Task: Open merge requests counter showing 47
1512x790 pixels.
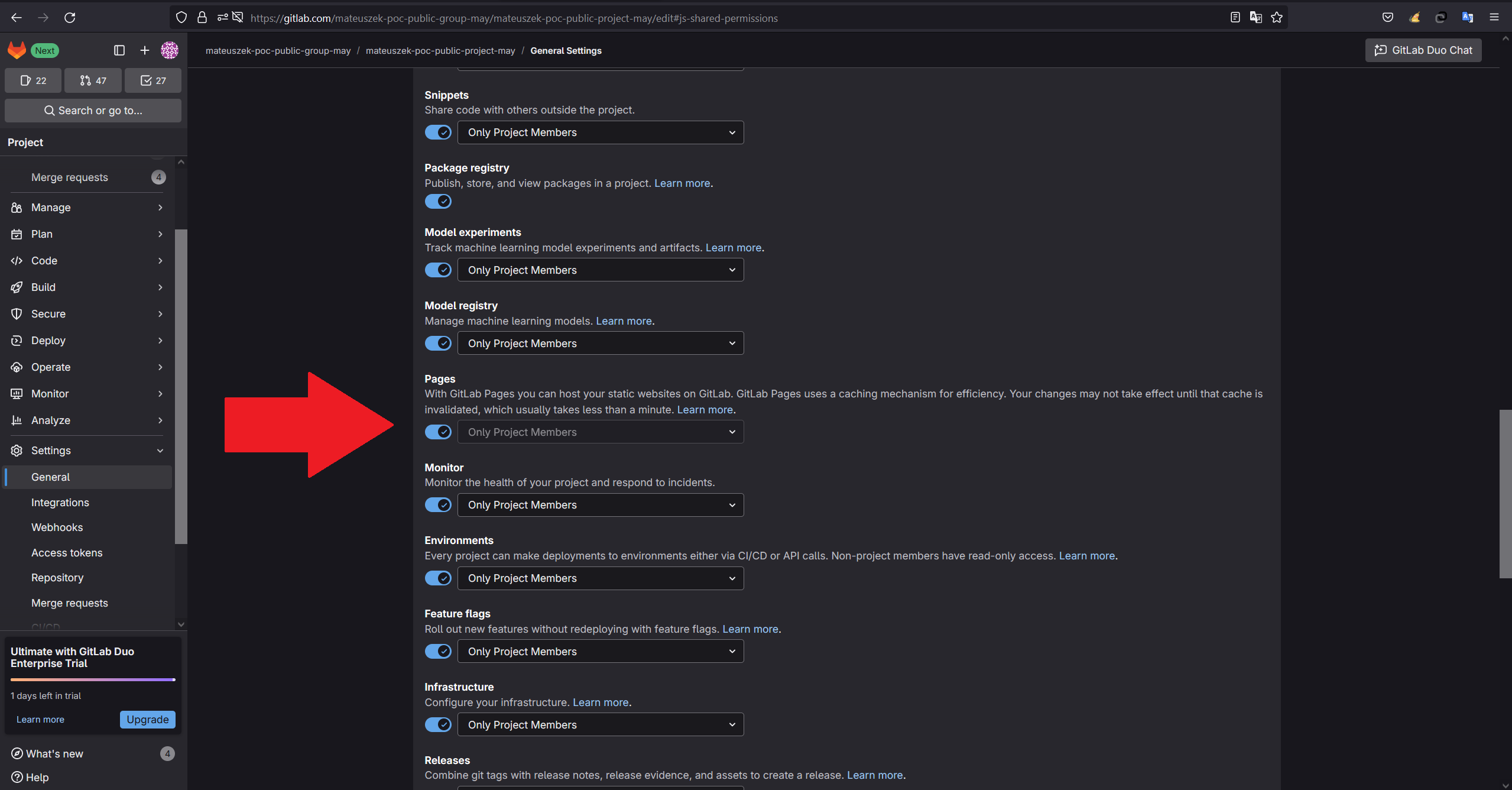Action: click(x=93, y=80)
